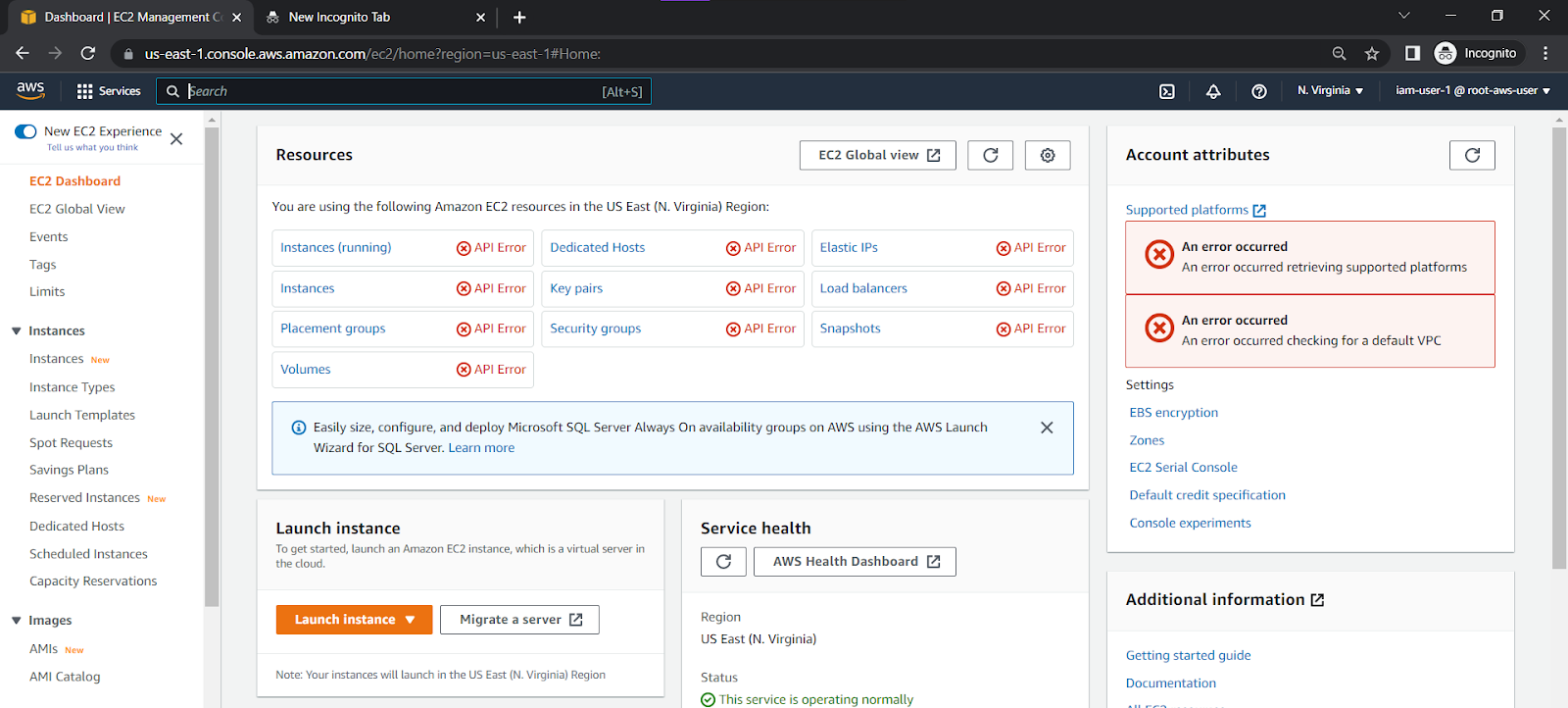
Task: Open the Volumes resource link
Action: (306, 370)
